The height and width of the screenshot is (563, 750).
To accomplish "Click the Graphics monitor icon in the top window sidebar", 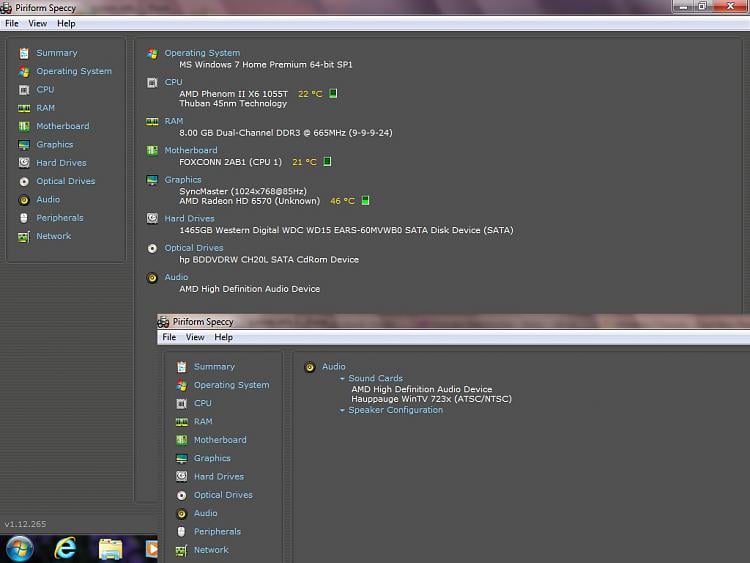I will [24, 145].
